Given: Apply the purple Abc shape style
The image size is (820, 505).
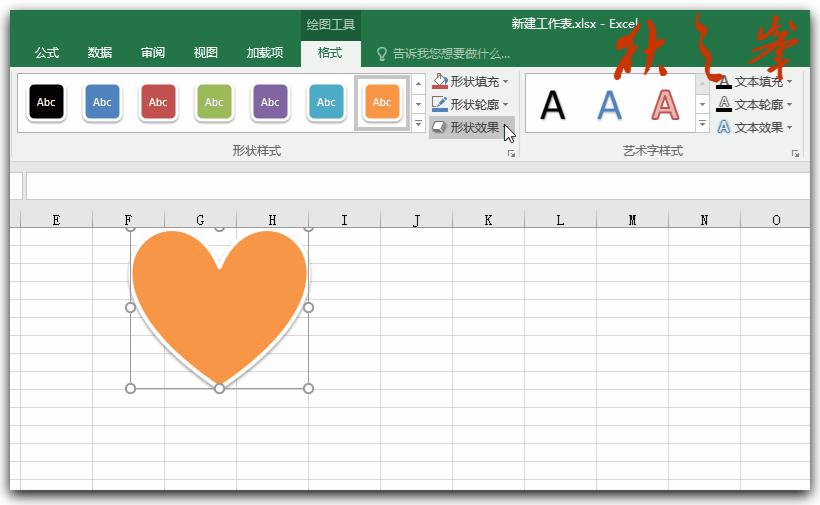Looking at the screenshot, I should click(270, 102).
